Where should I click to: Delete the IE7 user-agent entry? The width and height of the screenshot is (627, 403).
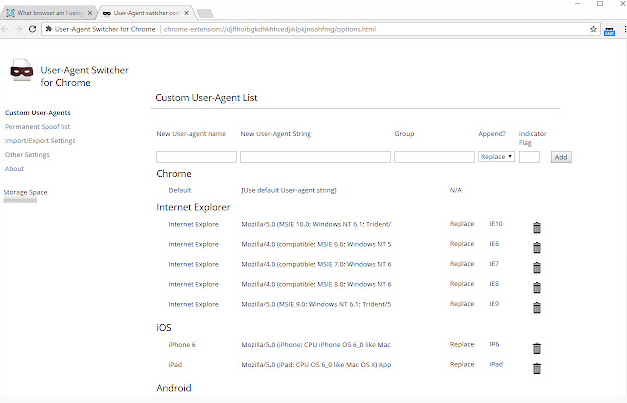coord(537,267)
